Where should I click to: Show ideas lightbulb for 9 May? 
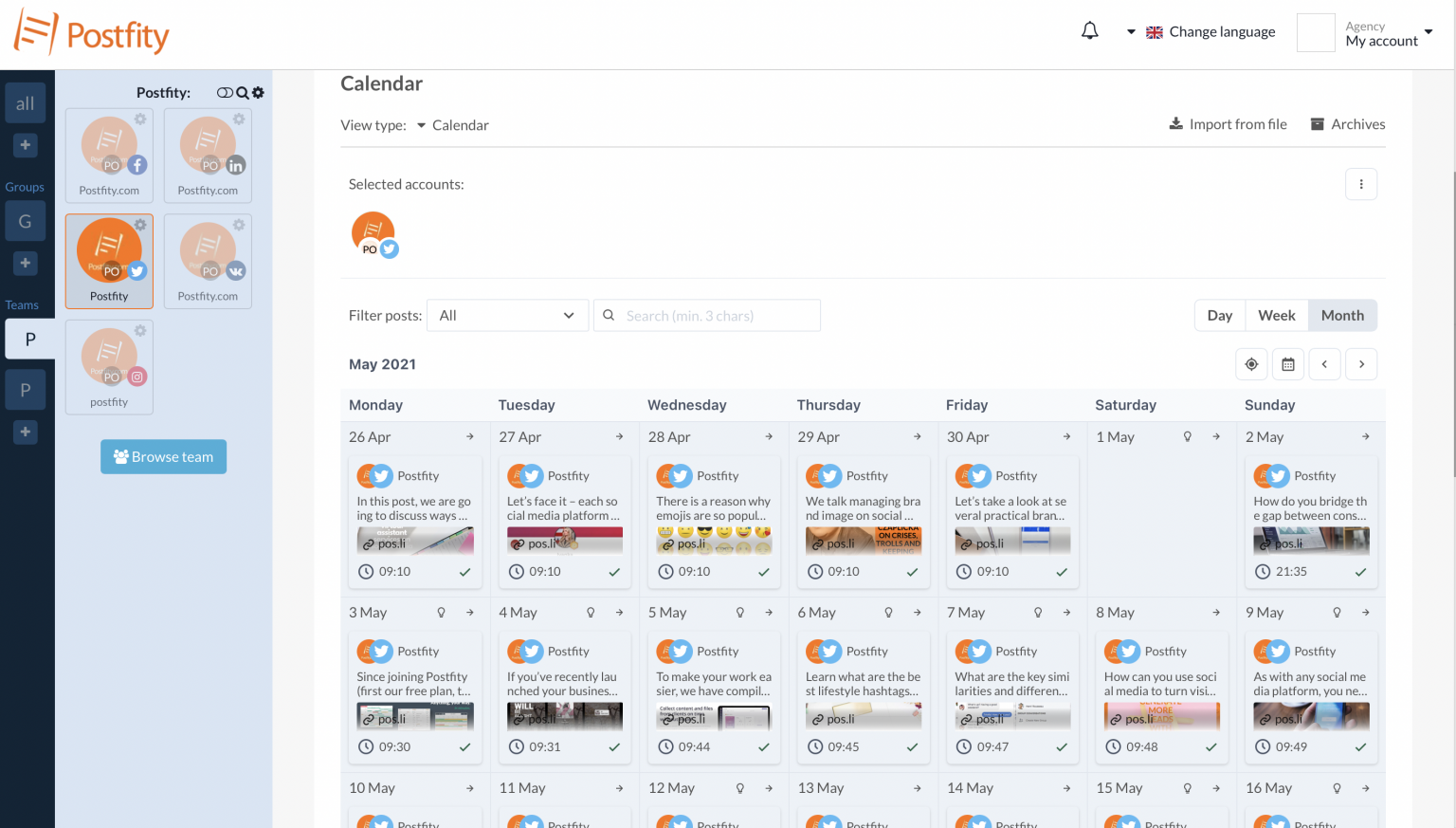point(1338,613)
